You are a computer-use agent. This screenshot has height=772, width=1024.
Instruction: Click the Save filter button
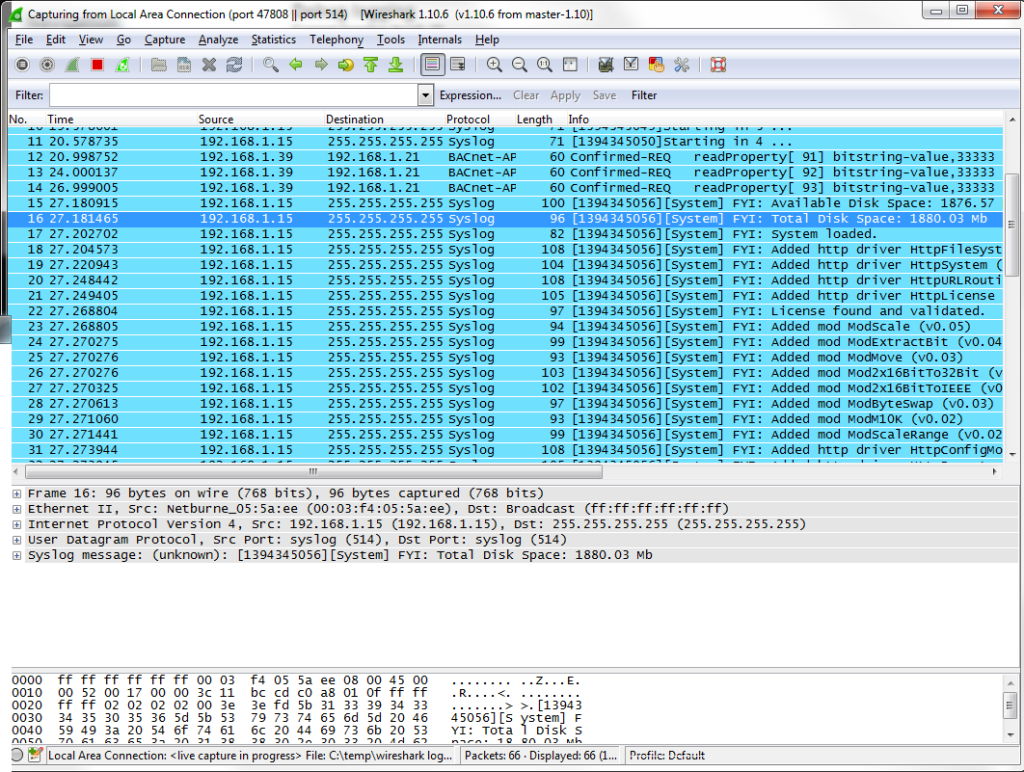tap(604, 95)
